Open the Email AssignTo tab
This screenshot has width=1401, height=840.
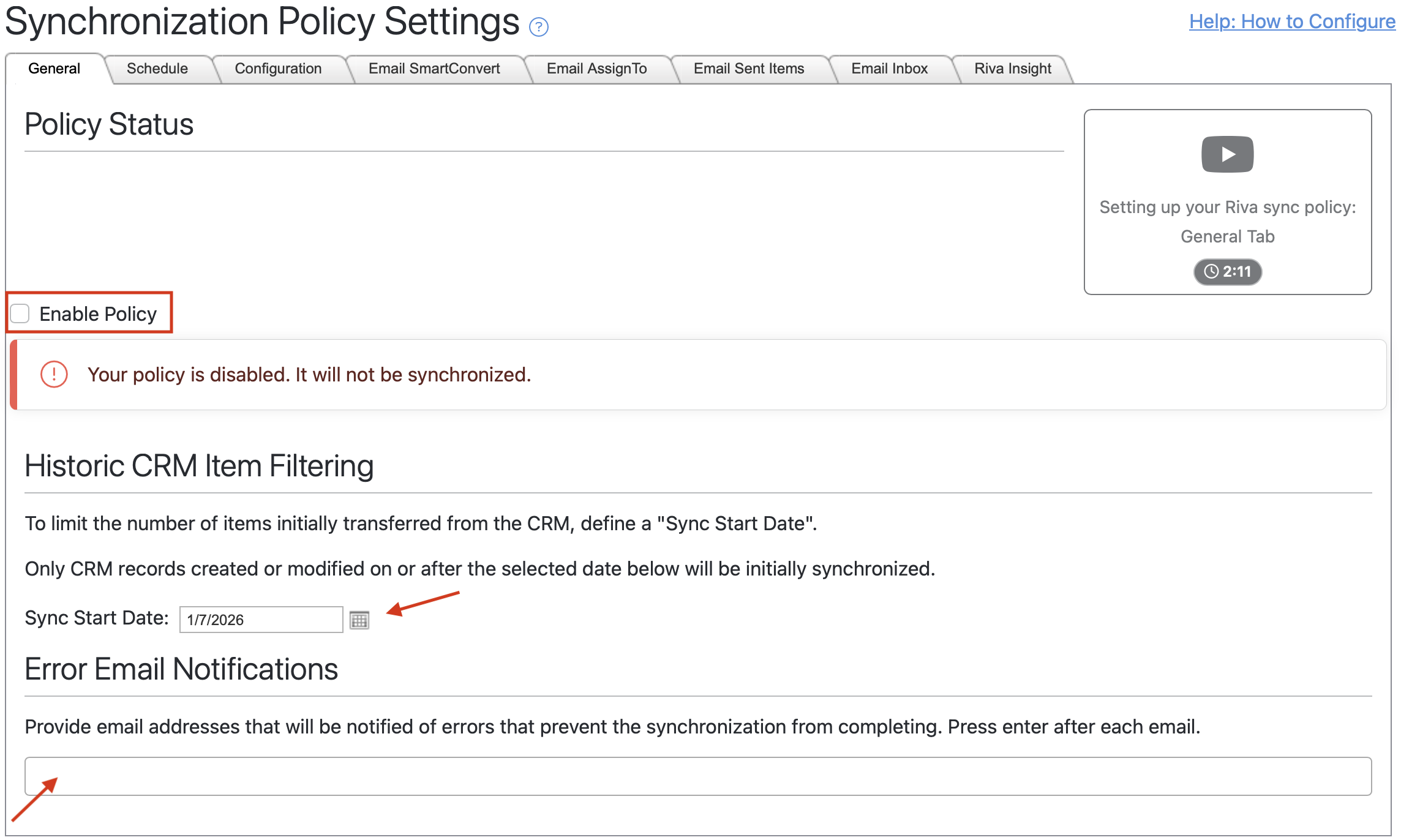(597, 69)
